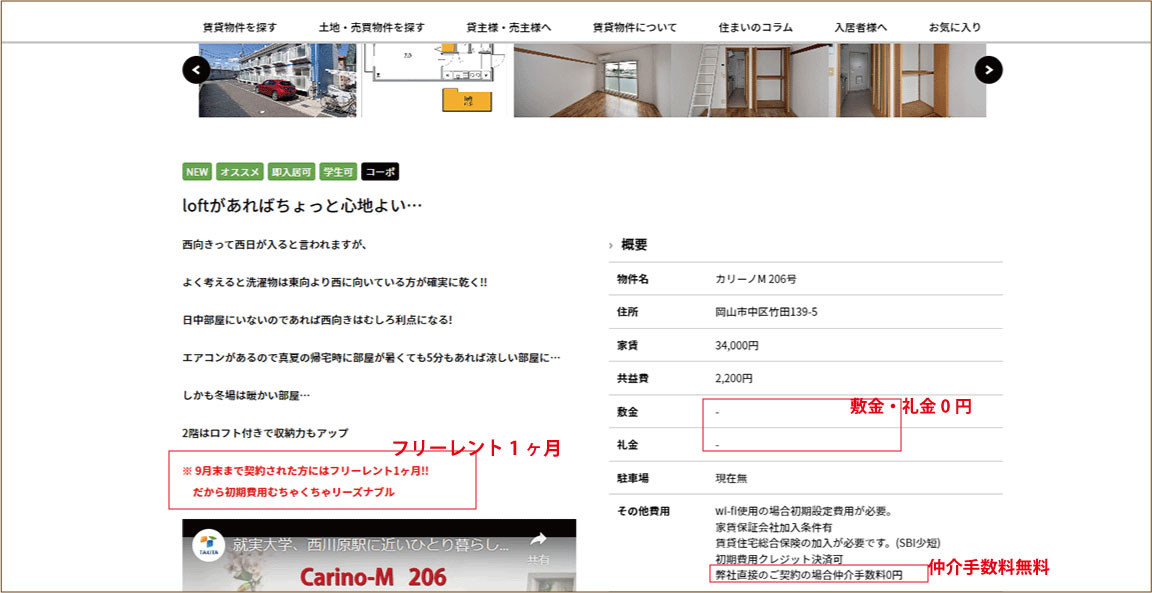Click the previous image carousel arrow

point(196,69)
